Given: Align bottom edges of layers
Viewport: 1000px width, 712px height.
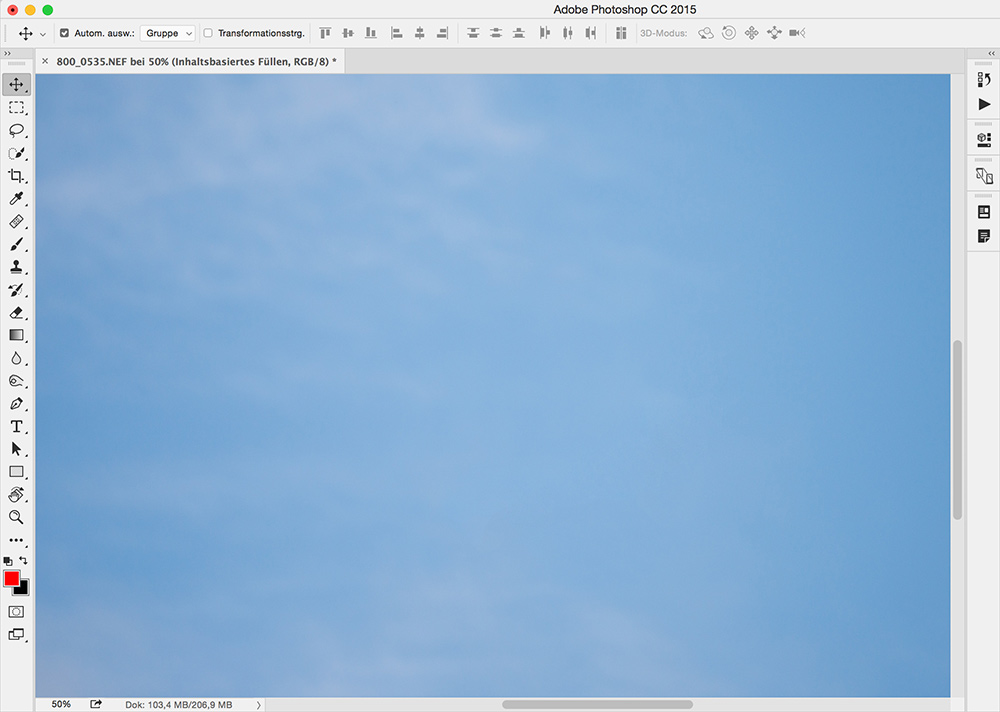Looking at the screenshot, I should [371, 33].
